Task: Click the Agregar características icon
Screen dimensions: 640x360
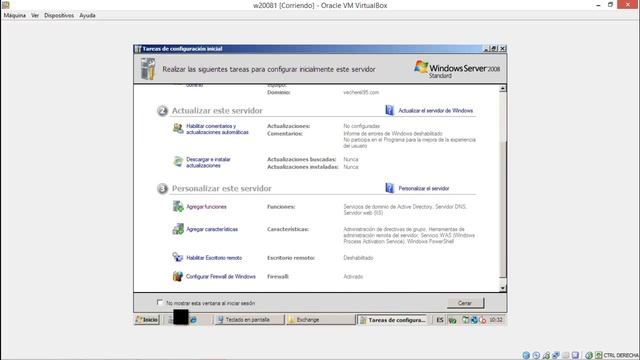Action: tap(178, 229)
